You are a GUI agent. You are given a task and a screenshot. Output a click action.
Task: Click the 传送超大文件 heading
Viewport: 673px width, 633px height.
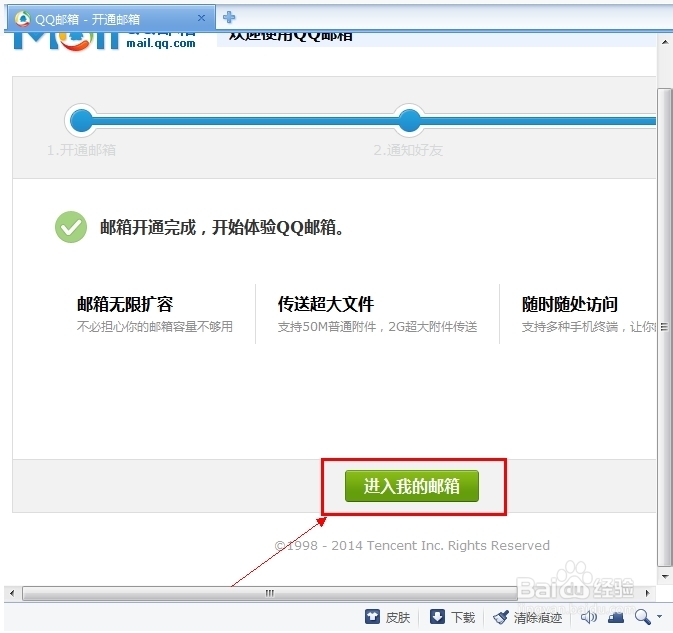(326, 304)
